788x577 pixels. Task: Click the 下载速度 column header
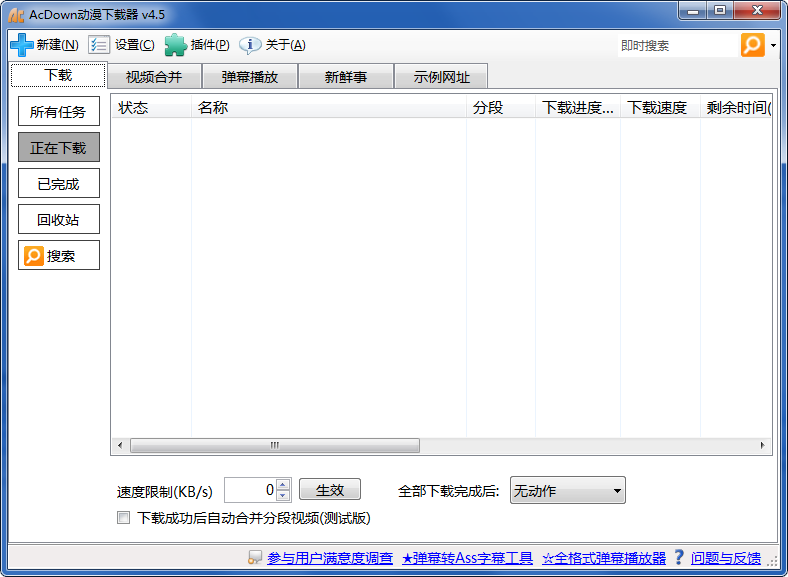(x=660, y=108)
